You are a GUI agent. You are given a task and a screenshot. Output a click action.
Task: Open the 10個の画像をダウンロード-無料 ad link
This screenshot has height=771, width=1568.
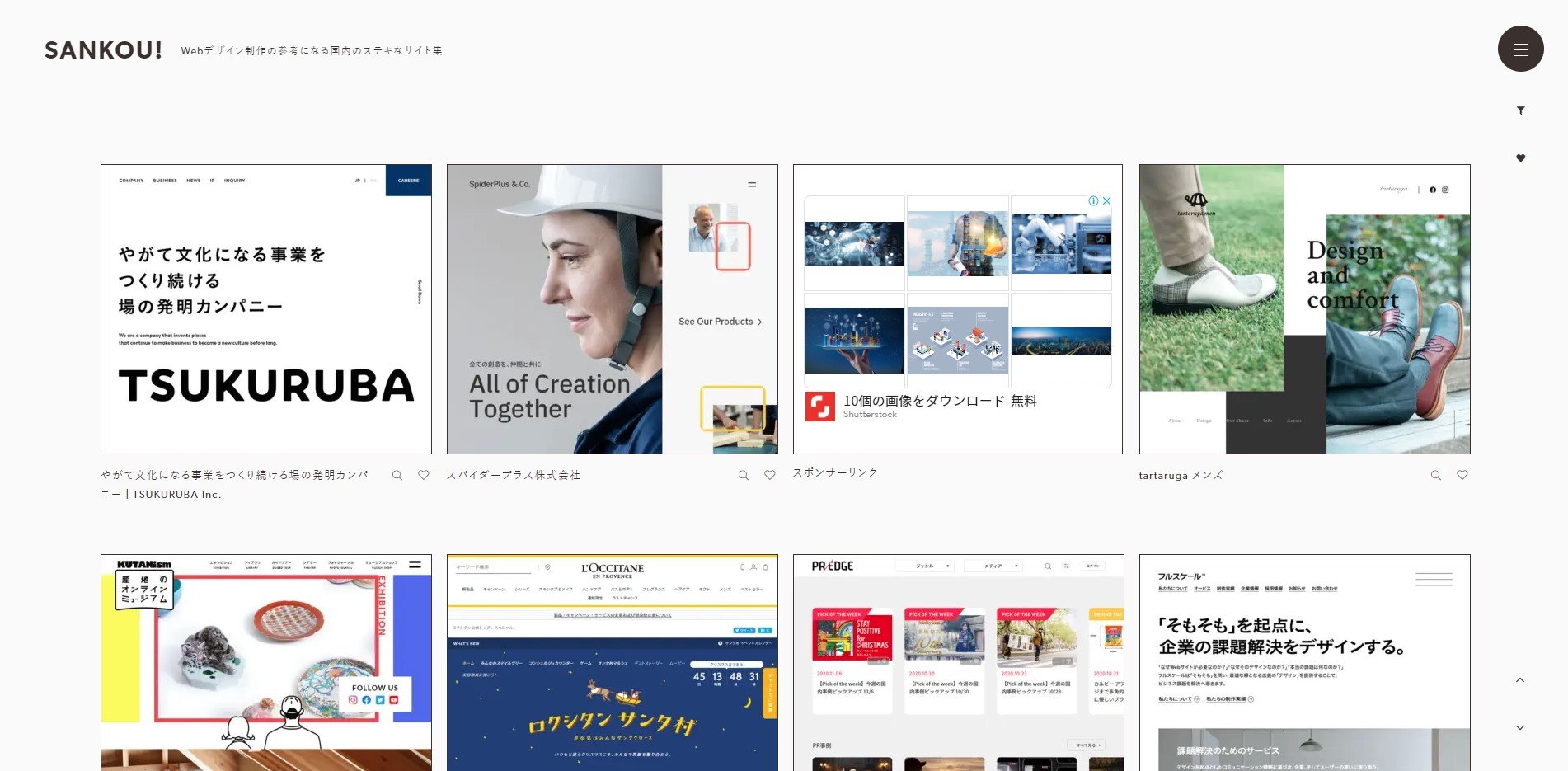click(x=940, y=402)
